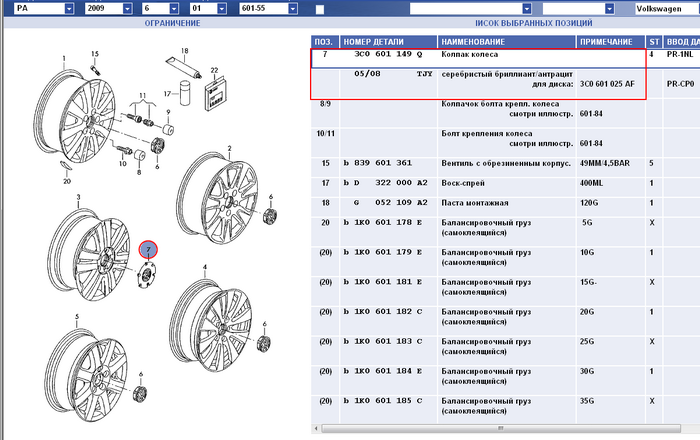Click wheel callout number 4 in the diagram
This screenshot has width=700, height=440.
205,267
